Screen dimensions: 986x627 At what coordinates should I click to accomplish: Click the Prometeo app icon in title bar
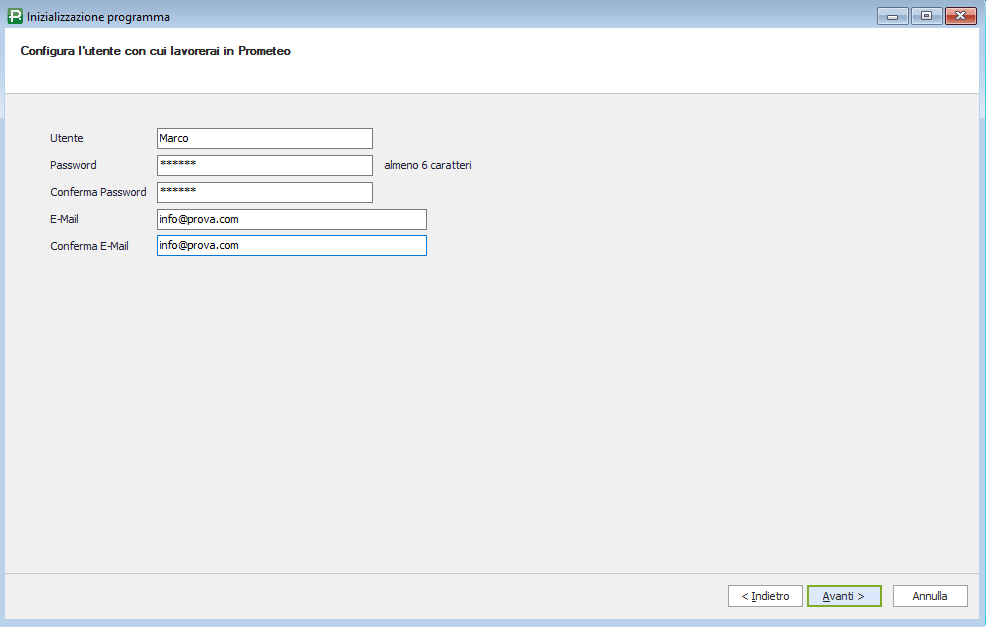(x=14, y=16)
